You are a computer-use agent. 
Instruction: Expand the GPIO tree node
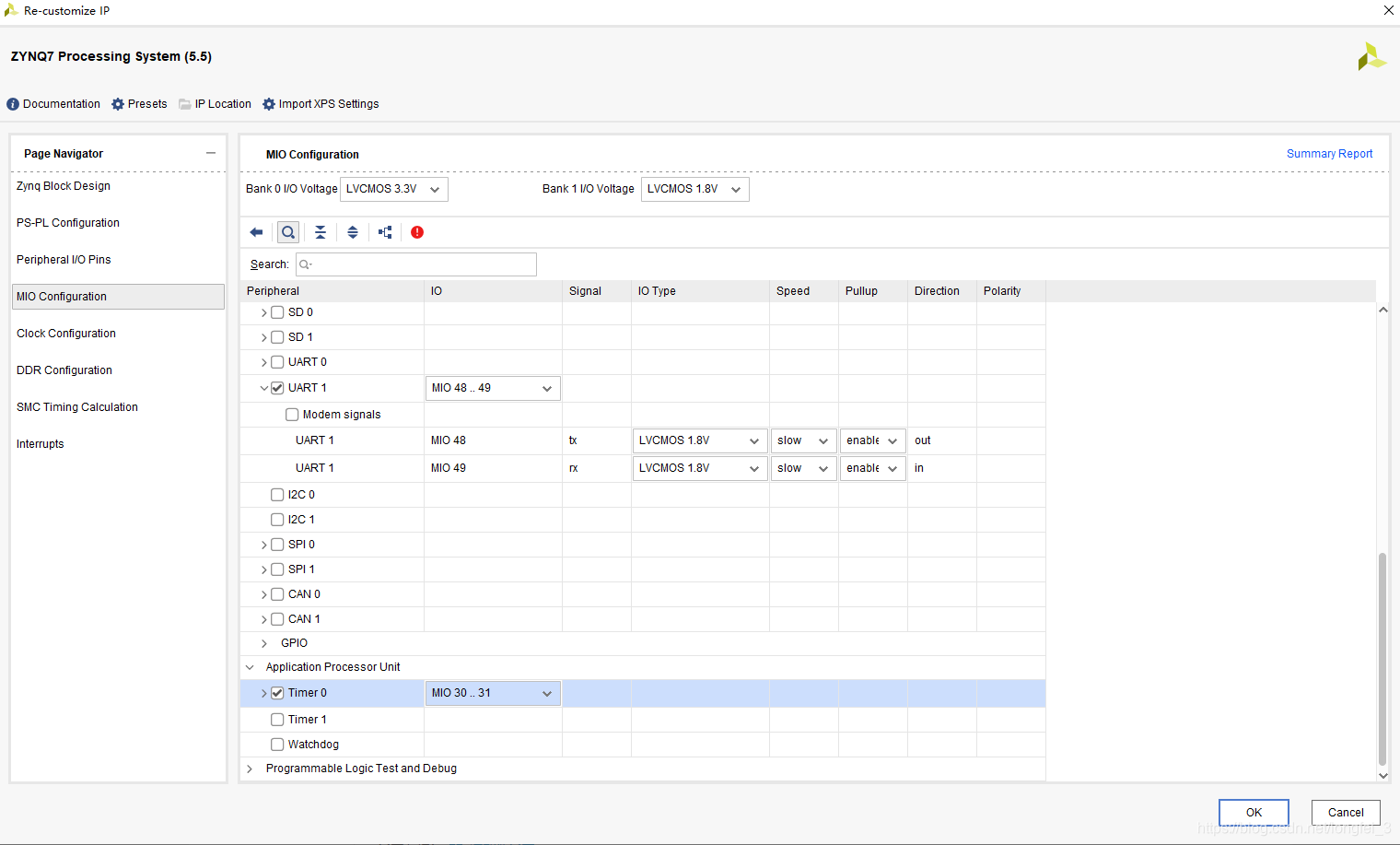click(x=263, y=643)
